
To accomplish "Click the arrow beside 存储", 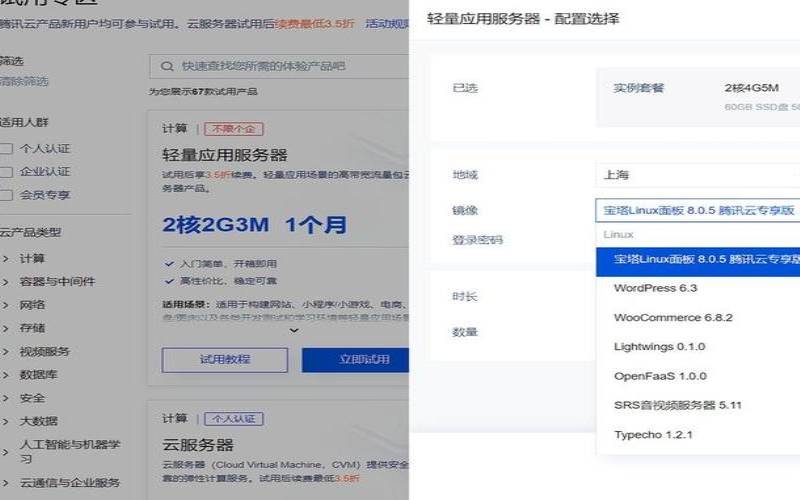I will tap(6, 328).
